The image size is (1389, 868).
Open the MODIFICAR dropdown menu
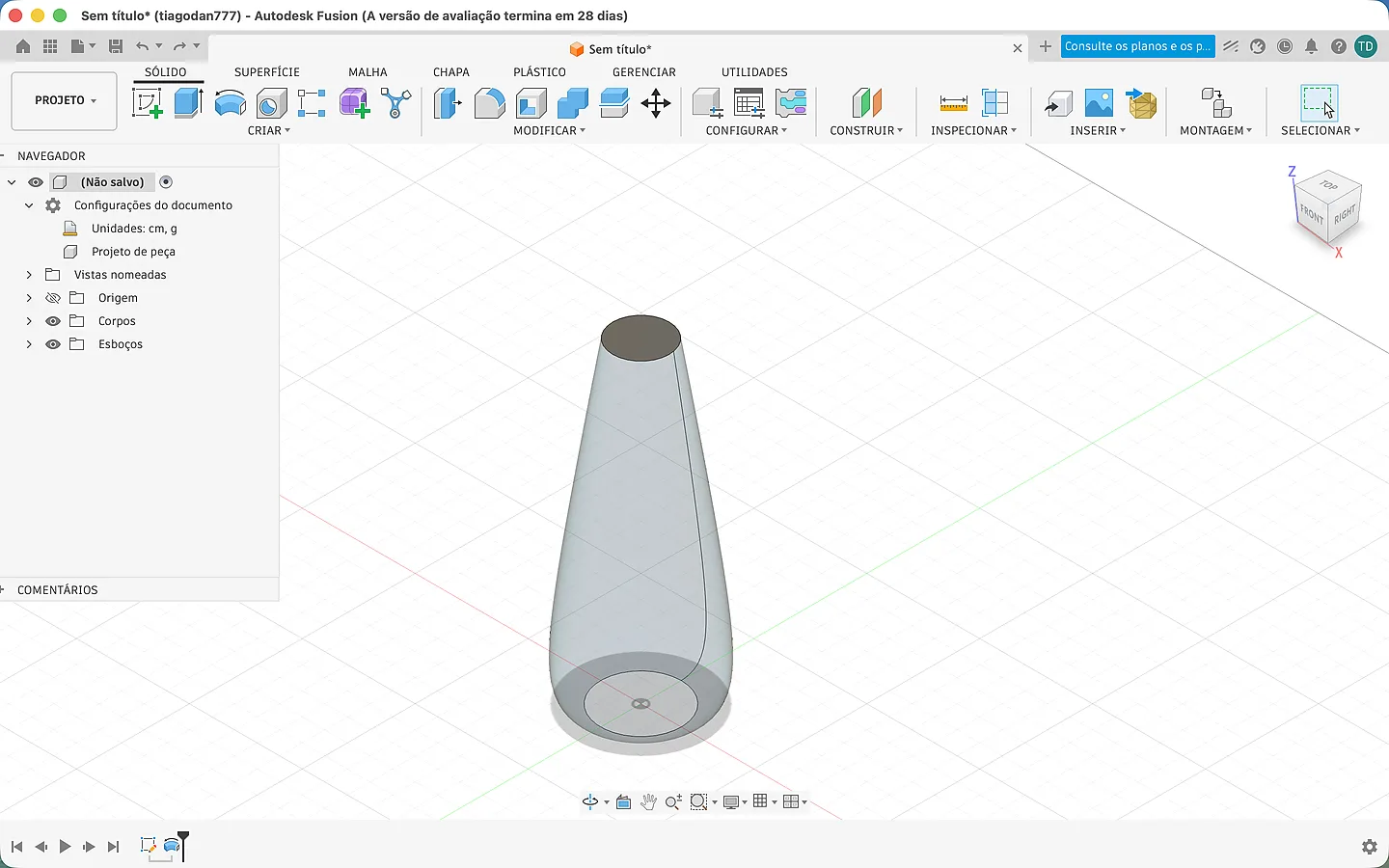(549, 130)
